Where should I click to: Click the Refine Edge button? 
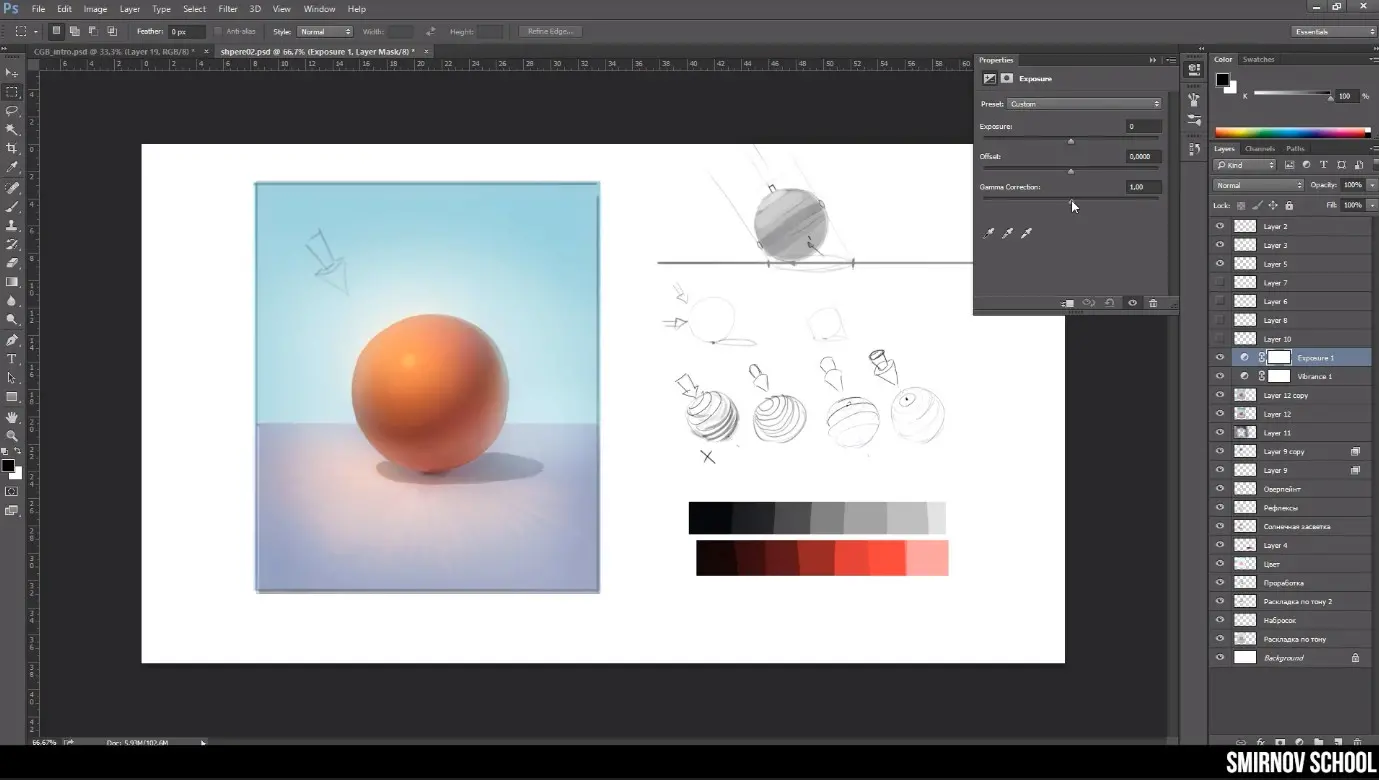click(549, 32)
